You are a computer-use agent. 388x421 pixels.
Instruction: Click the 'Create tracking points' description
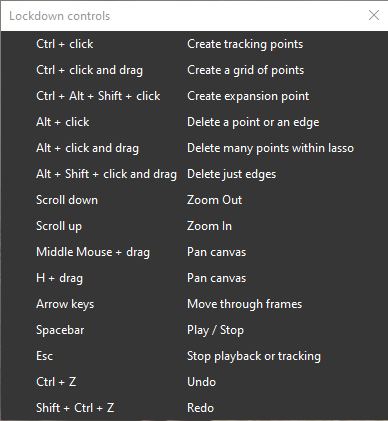coord(245,44)
